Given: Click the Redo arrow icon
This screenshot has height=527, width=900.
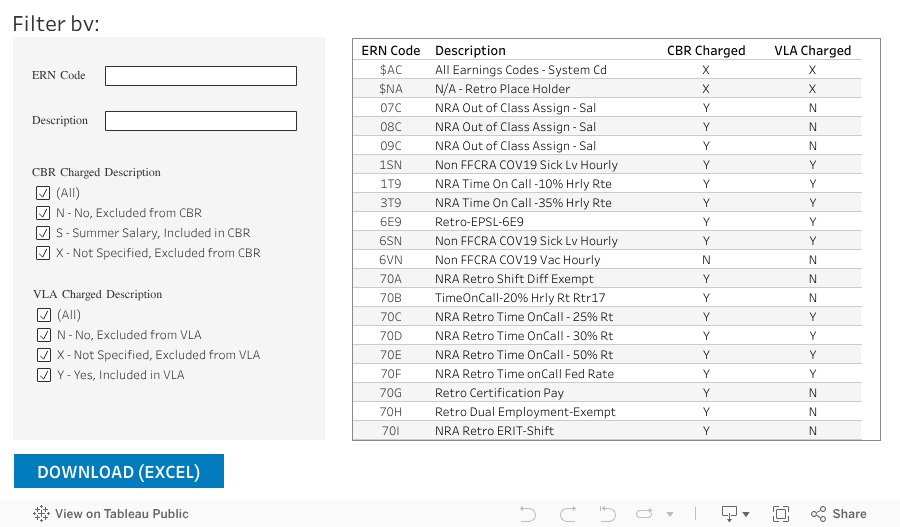Looking at the screenshot, I should [568, 514].
